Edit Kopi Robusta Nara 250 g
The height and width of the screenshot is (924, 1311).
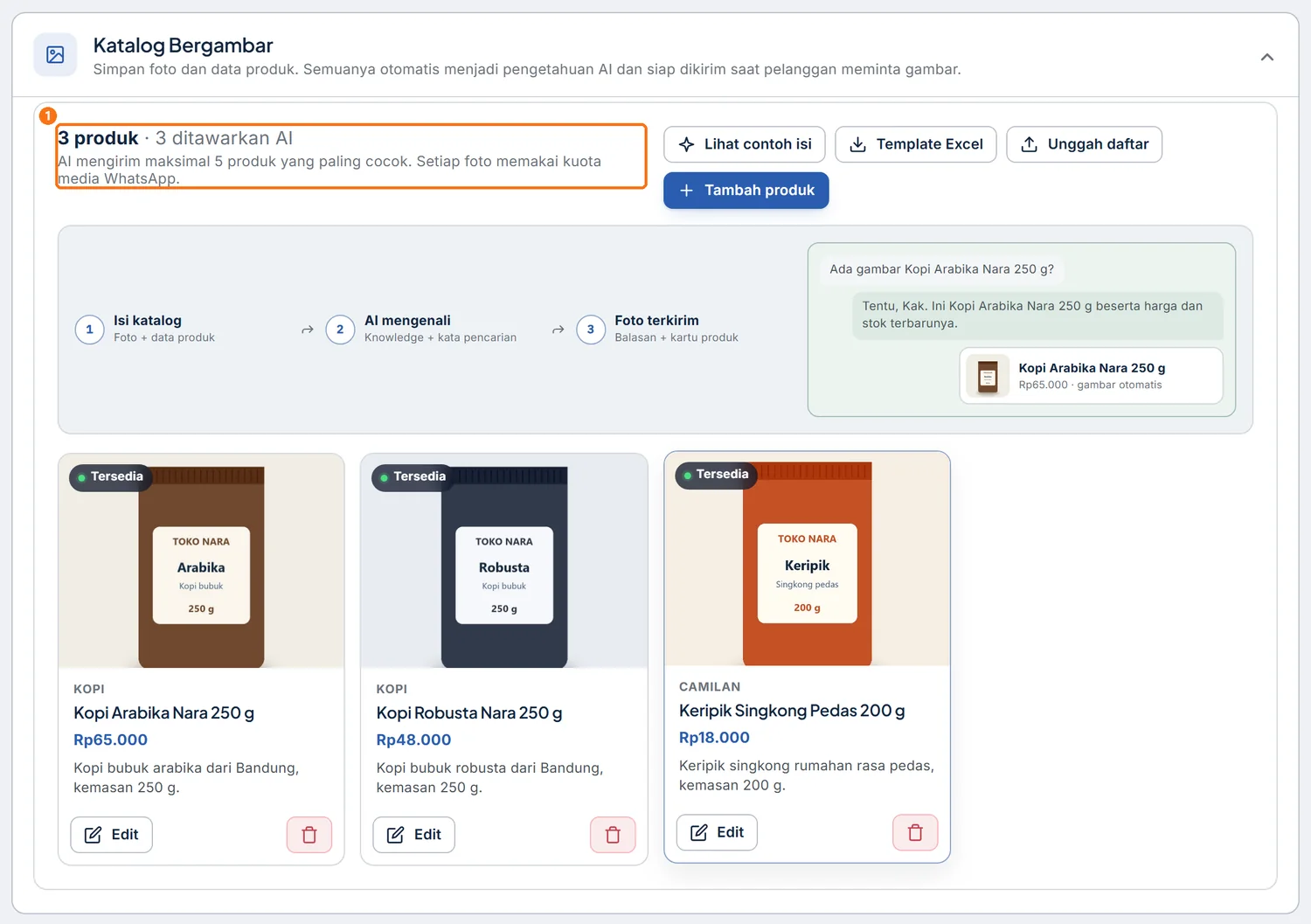point(413,835)
